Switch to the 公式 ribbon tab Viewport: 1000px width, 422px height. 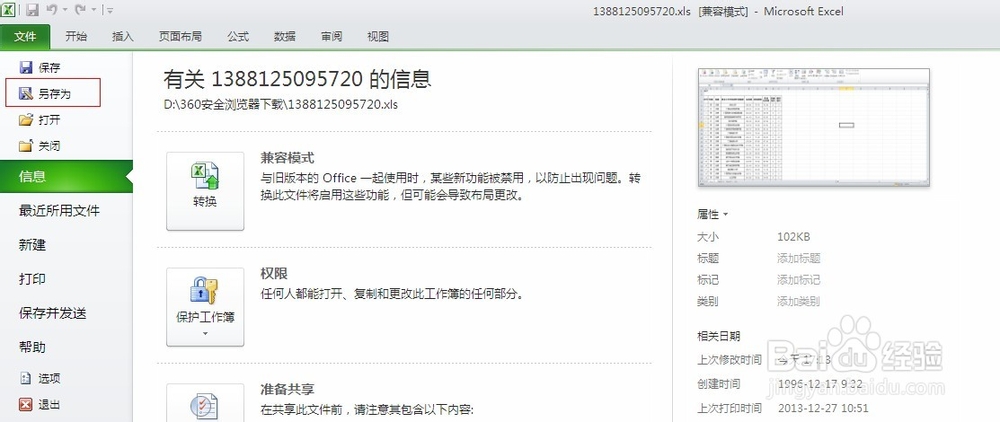coord(238,36)
